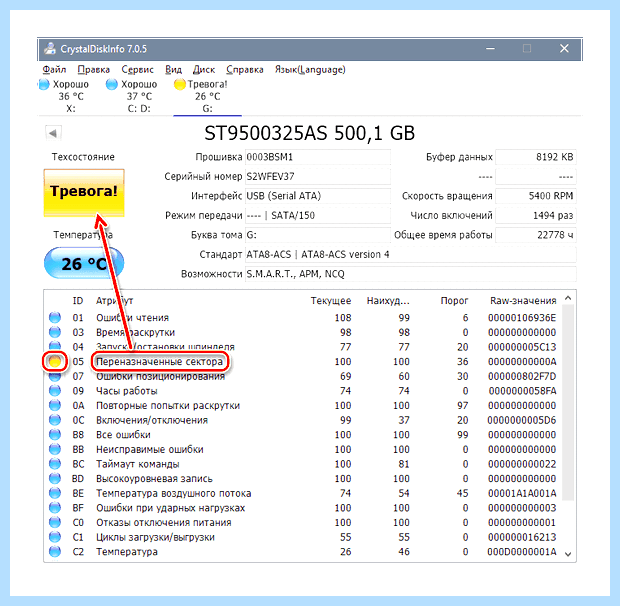Click the blue status icon for attribute BB
The height and width of the screenshot is (606, 620).
pyautogui.click(x=55, y=449)
